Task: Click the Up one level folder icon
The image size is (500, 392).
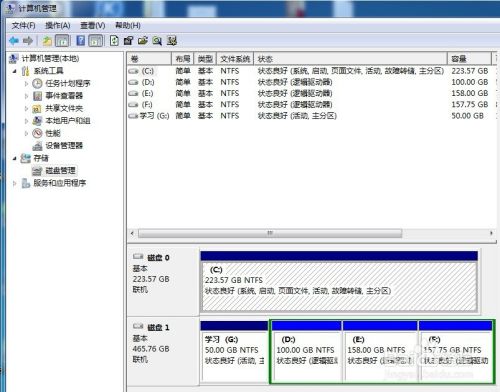Action: pyautogui.click(x=47, y=41)
